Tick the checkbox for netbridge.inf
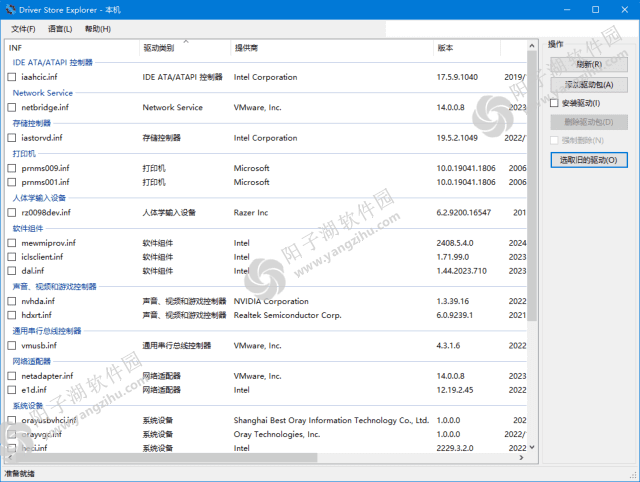This screenshot has height=482, width=640. (x=12, y=107)
